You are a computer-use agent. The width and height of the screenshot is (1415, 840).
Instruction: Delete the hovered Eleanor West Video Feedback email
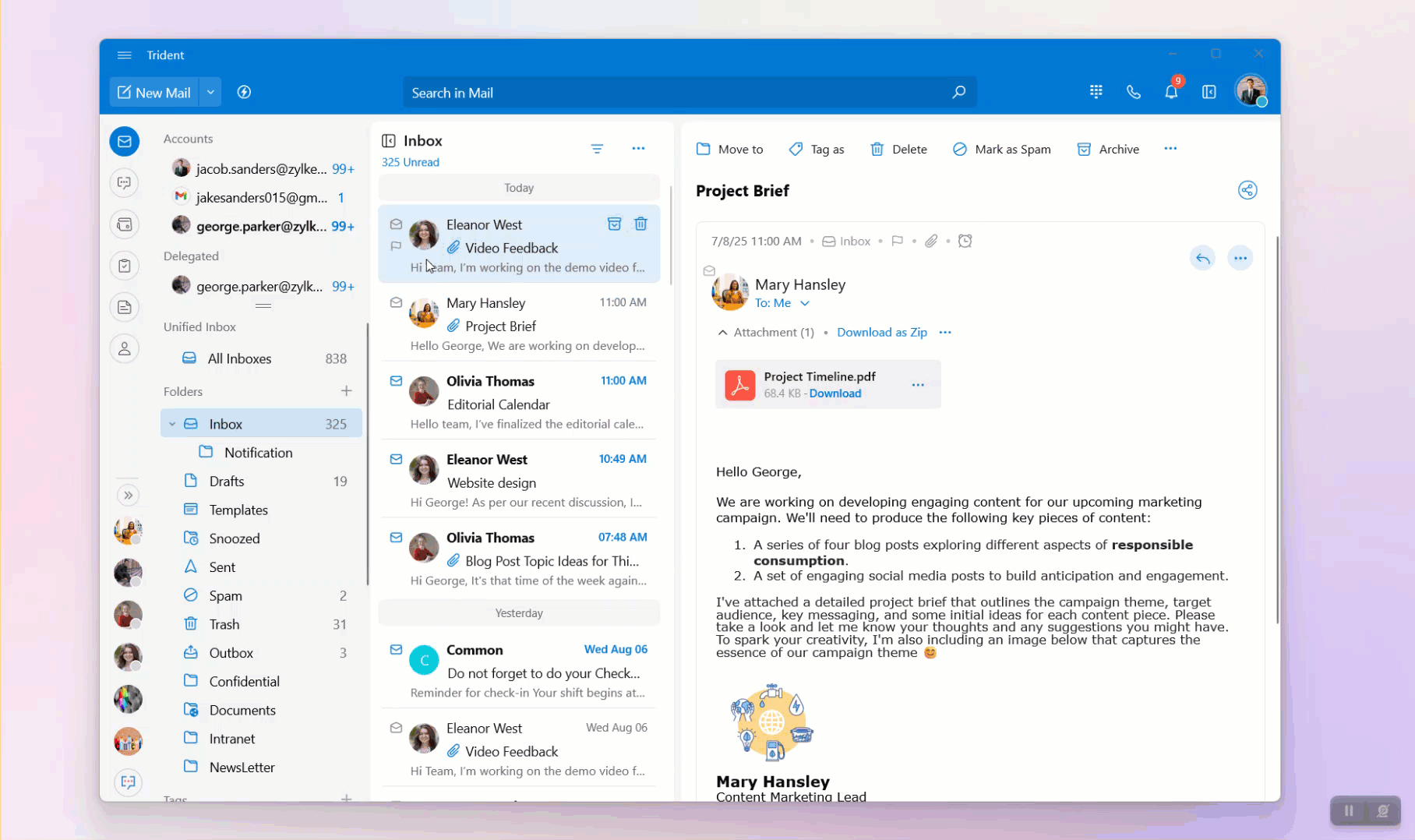pyautogui.click(x=640, y=224)
